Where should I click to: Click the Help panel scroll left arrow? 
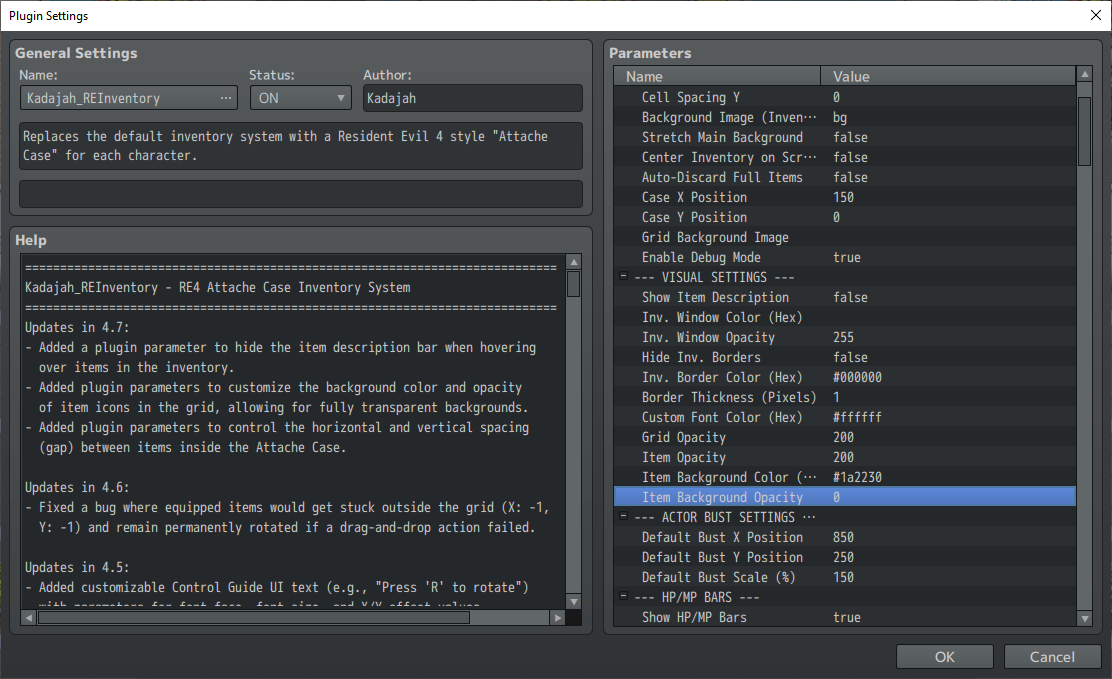[x=28, y=618]
